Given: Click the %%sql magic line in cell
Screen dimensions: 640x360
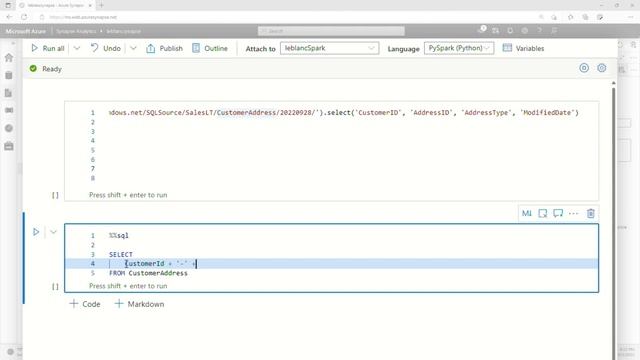Looking at the screenshot, I should (x=119, y=236).
